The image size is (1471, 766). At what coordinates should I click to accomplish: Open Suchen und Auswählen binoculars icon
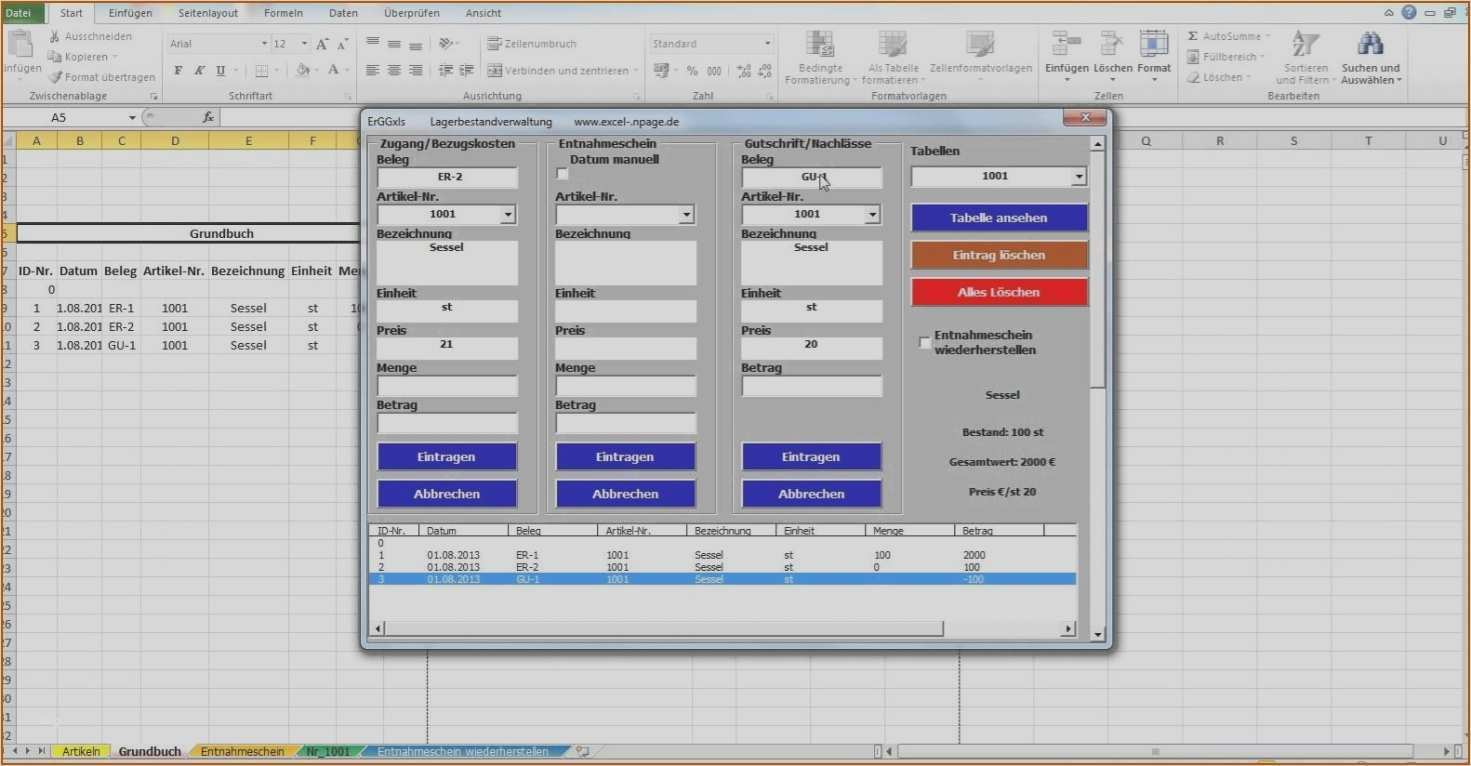1369,45
